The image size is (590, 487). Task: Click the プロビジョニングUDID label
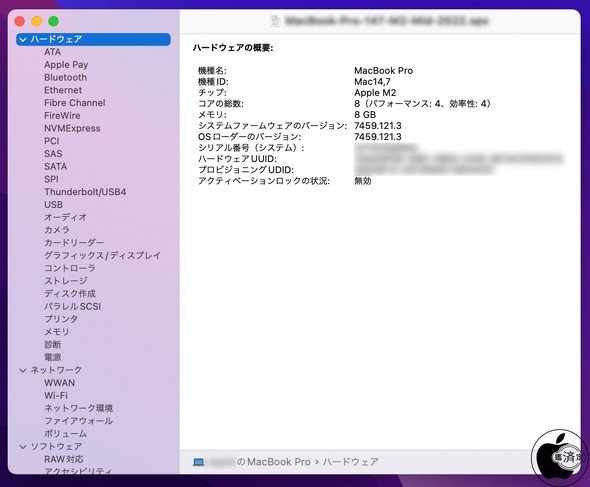[x=246, y=170]
